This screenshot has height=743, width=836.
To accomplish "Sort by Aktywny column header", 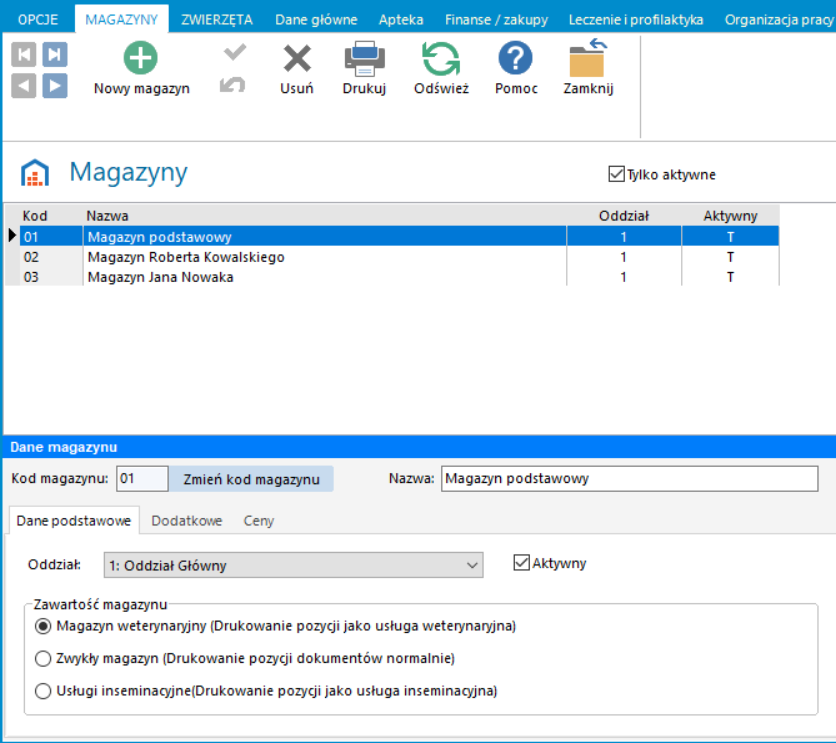I will point(730,216).
